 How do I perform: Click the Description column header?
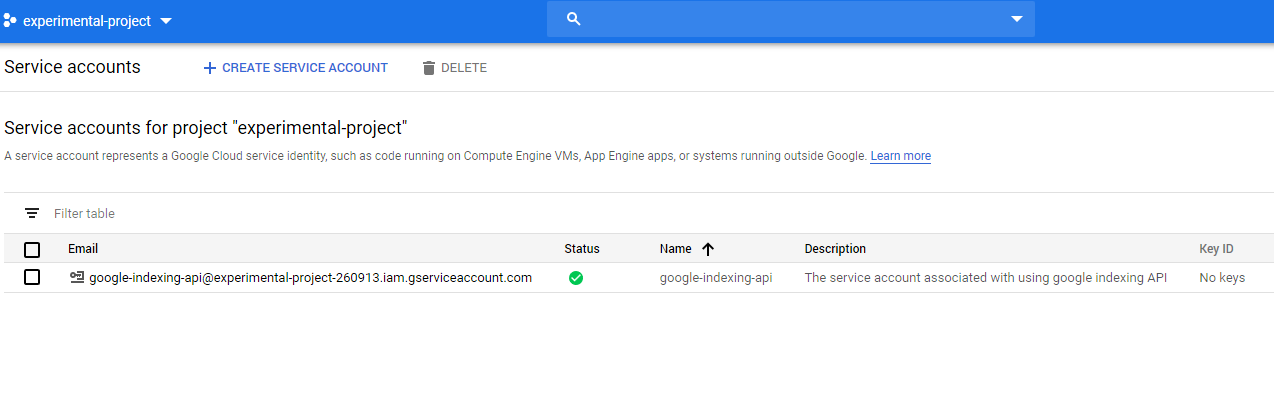tap(835, 249)
